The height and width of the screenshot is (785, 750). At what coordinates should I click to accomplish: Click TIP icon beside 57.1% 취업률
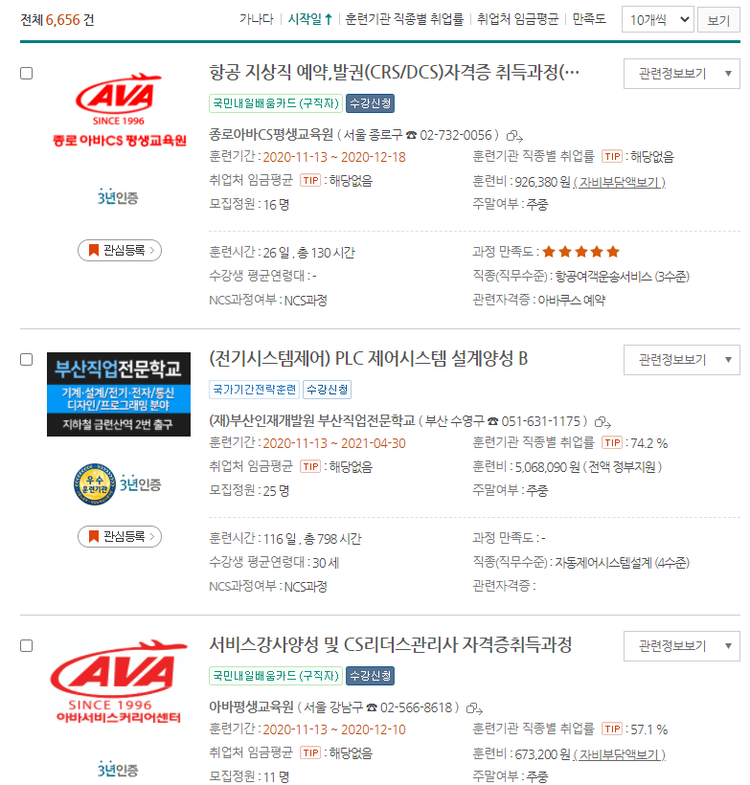coord(612,729)
